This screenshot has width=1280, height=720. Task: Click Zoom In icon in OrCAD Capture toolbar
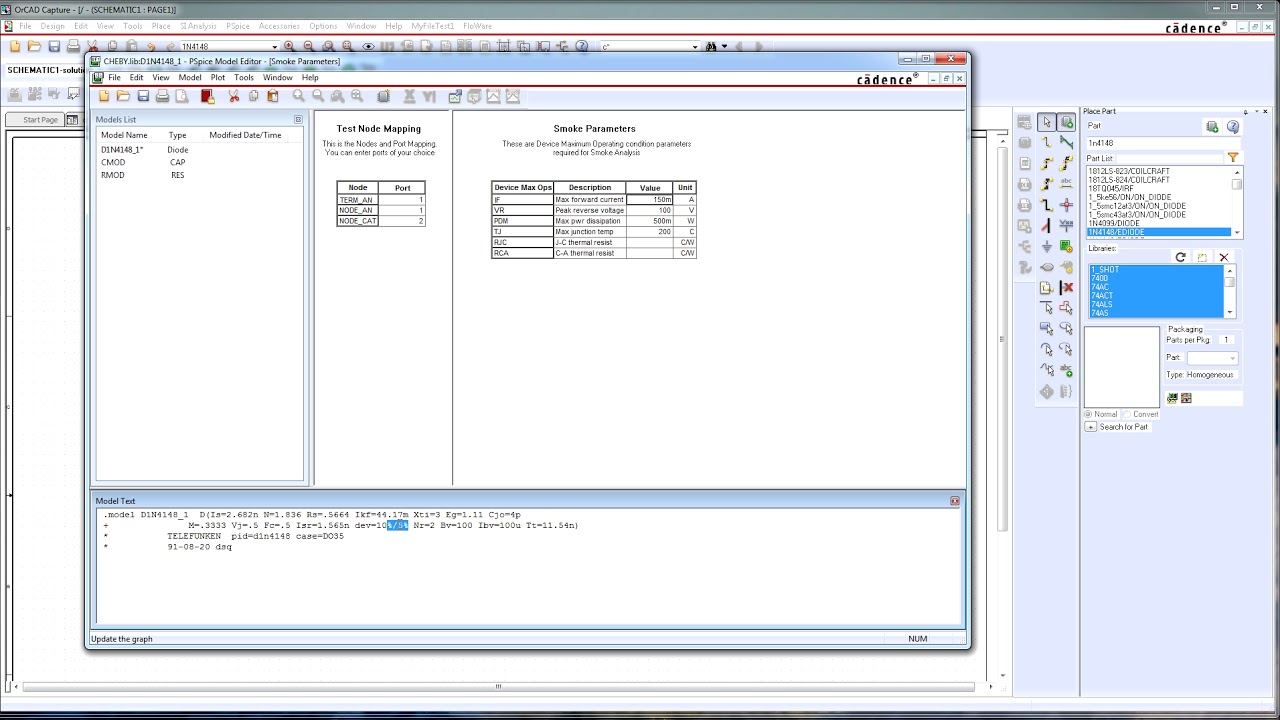coord(289,46)
